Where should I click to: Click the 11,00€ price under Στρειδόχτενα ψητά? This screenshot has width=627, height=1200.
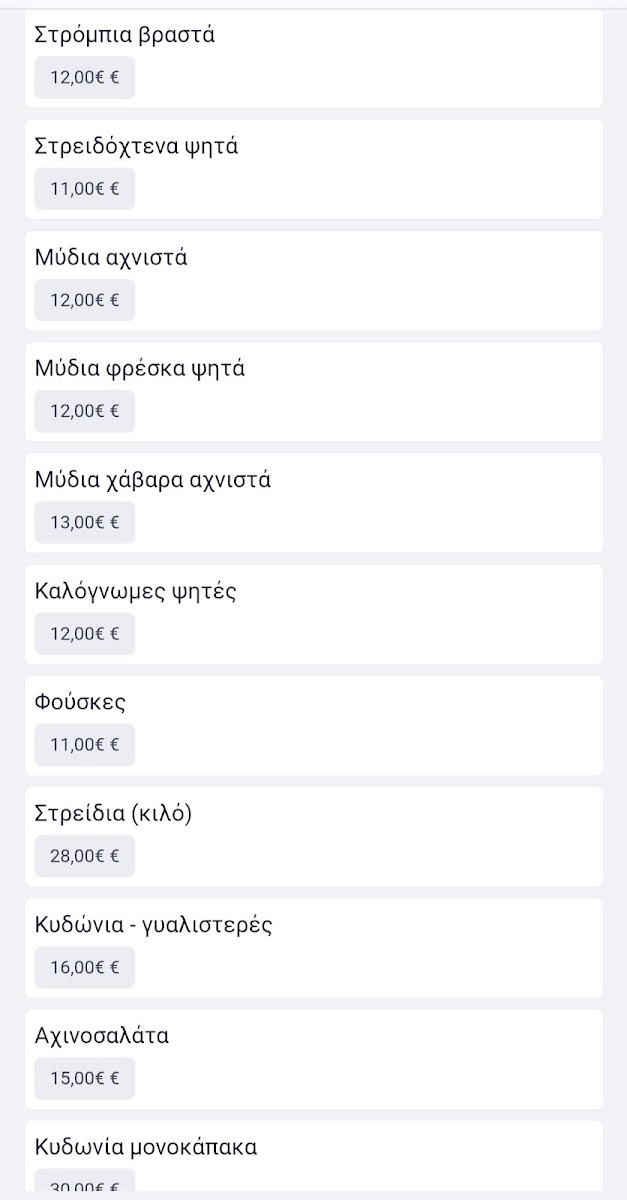pyautogui.click(x=85, y=189)
